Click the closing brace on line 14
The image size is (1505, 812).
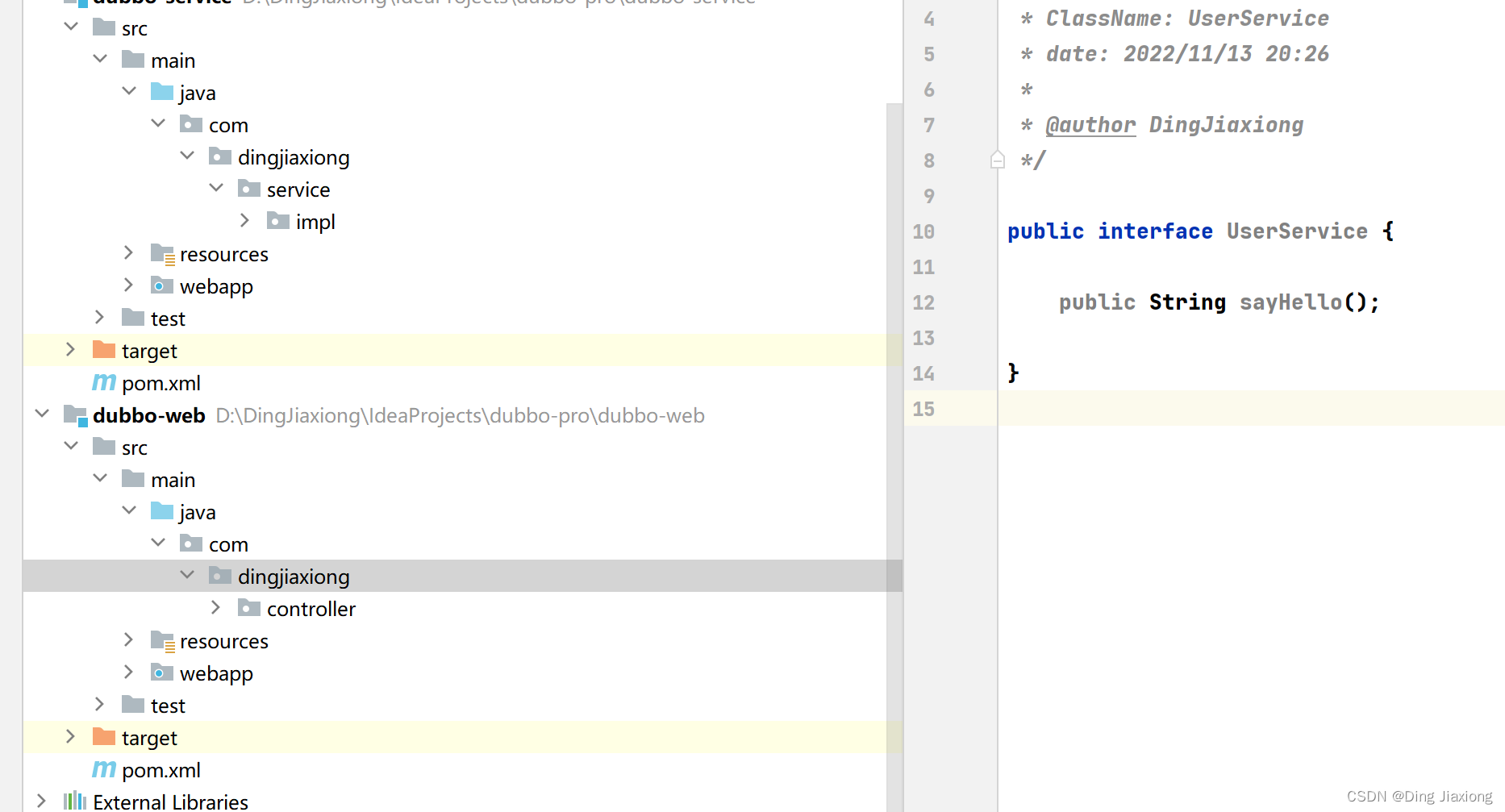click(1013, 373)
